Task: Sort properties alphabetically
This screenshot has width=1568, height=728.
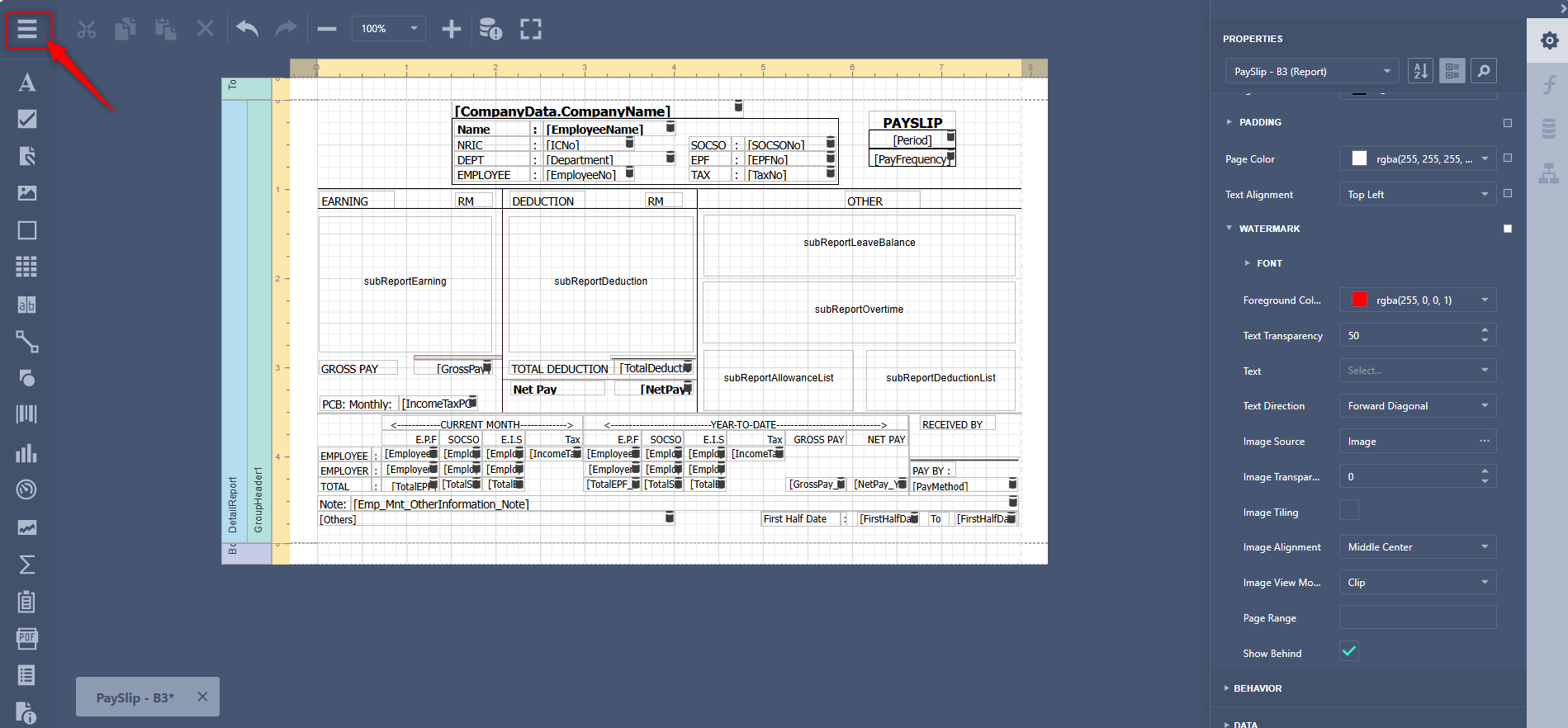Action: [x=1420, y=71]
